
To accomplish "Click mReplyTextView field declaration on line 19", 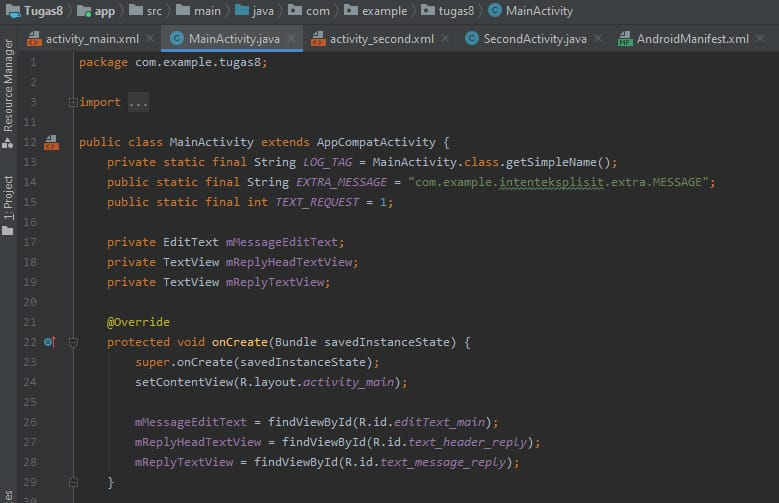I will point(275,282).
